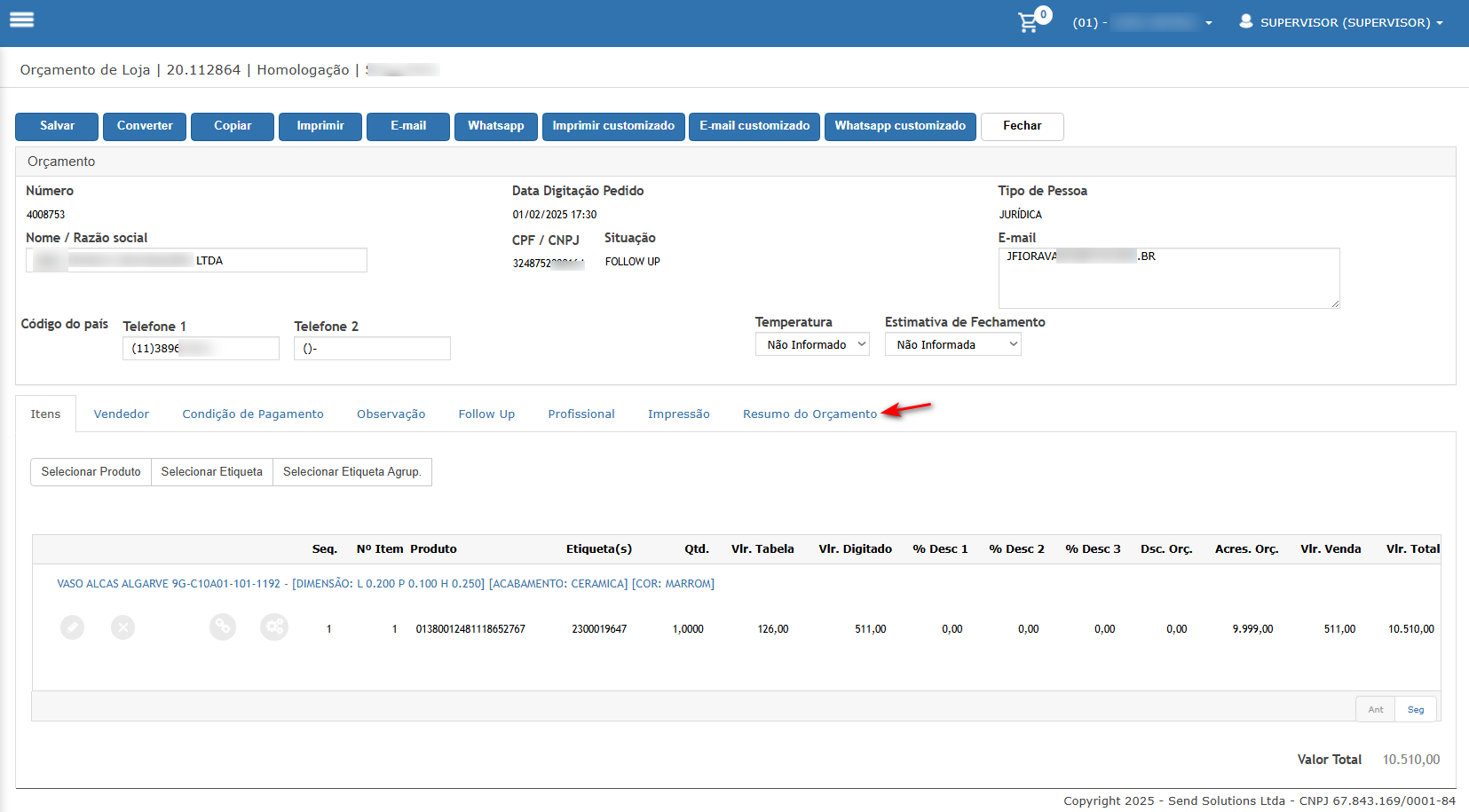This screenshot has width=1469, height=812.
Task: Click E-mail customizado button
Action: tap(754, 126)
